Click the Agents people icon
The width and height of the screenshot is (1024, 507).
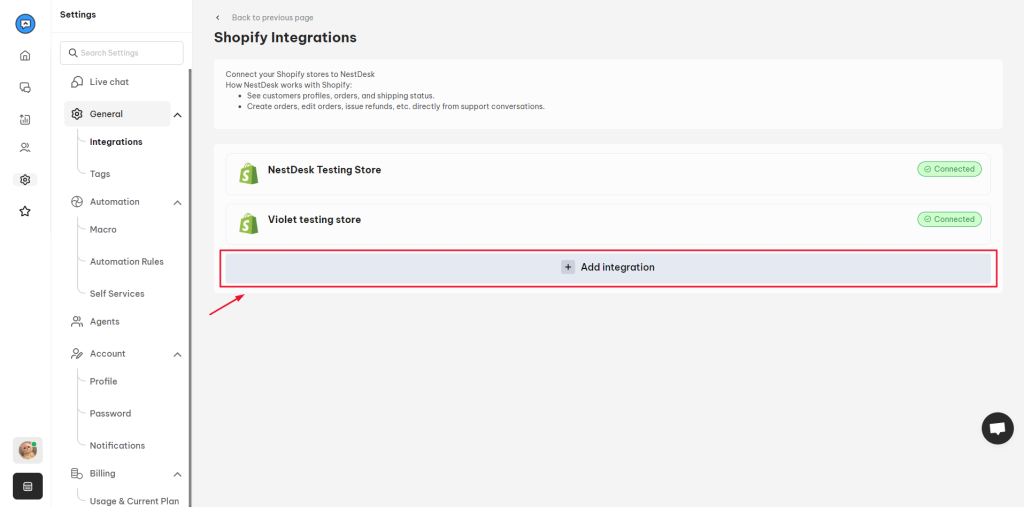click(x=77, y=321)
